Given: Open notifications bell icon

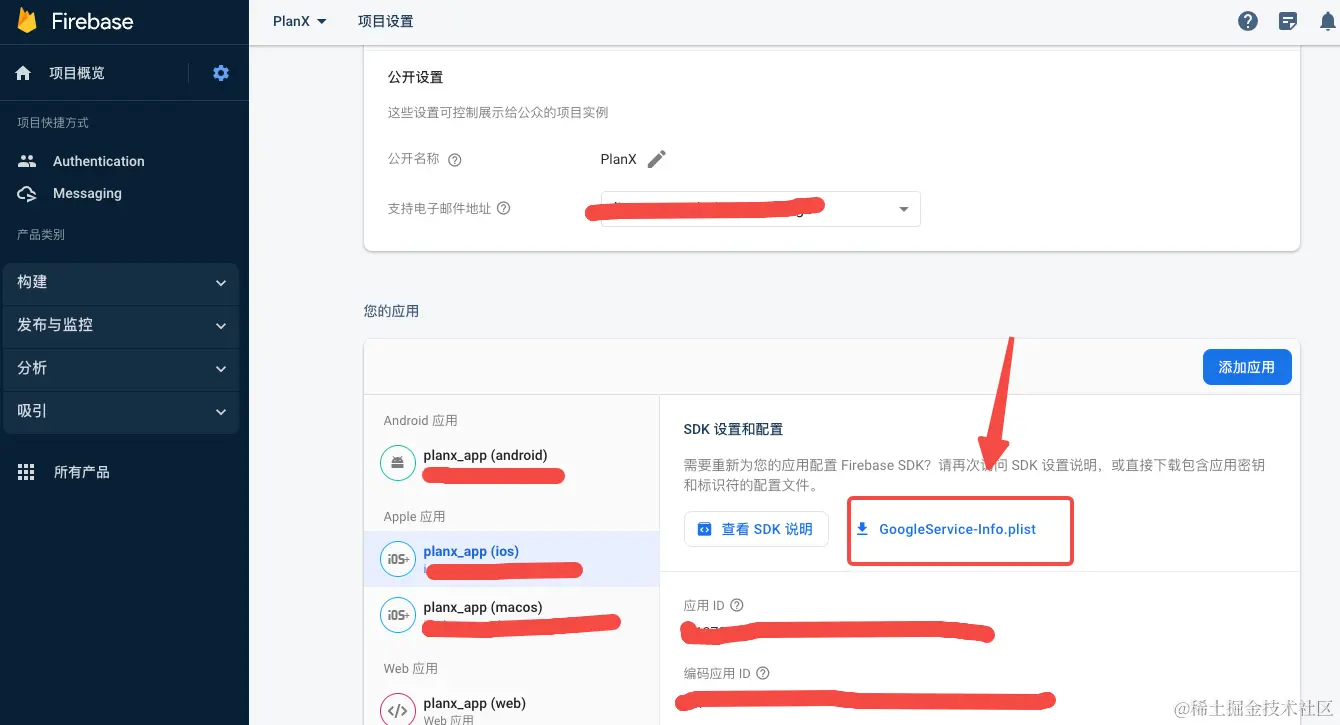Looking at the screenshot, I should pyautogui.click(x=1328, y=21).
